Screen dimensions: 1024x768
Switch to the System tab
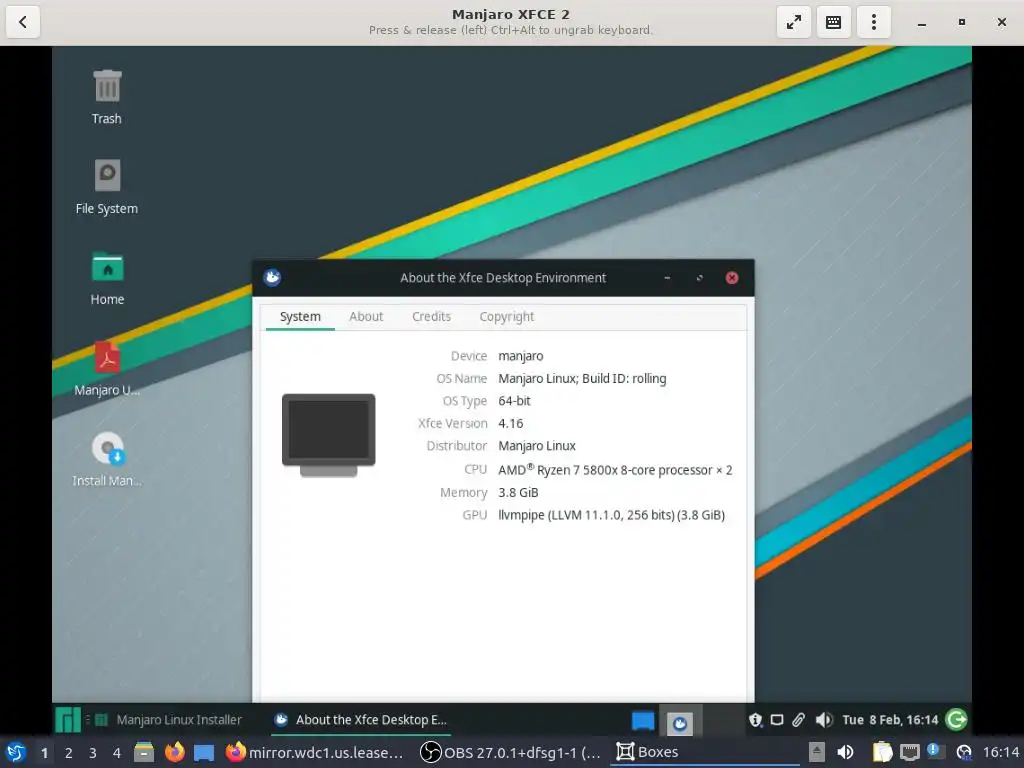point(300,317)
